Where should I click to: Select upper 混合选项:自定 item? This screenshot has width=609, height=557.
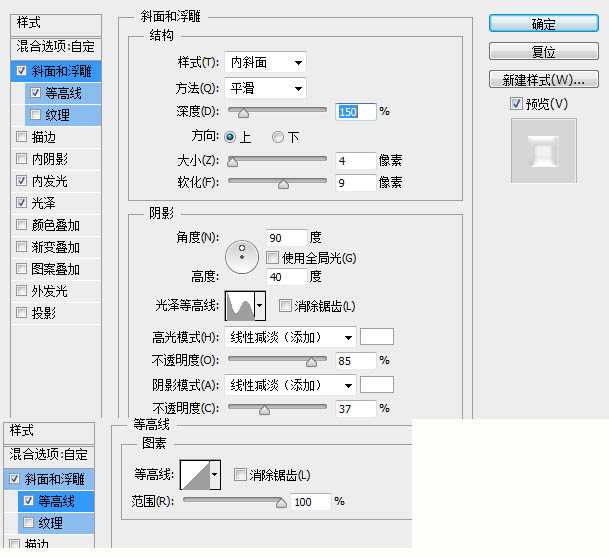pos(56,47)
